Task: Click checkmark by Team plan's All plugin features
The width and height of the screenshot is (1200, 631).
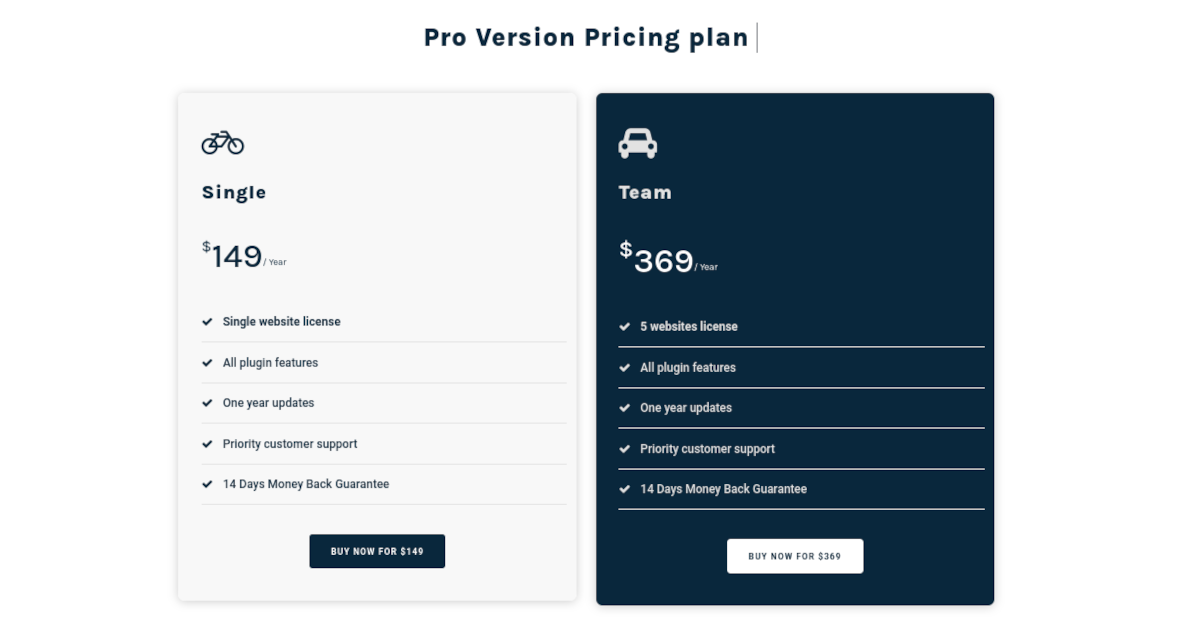Action: (625, 368)
